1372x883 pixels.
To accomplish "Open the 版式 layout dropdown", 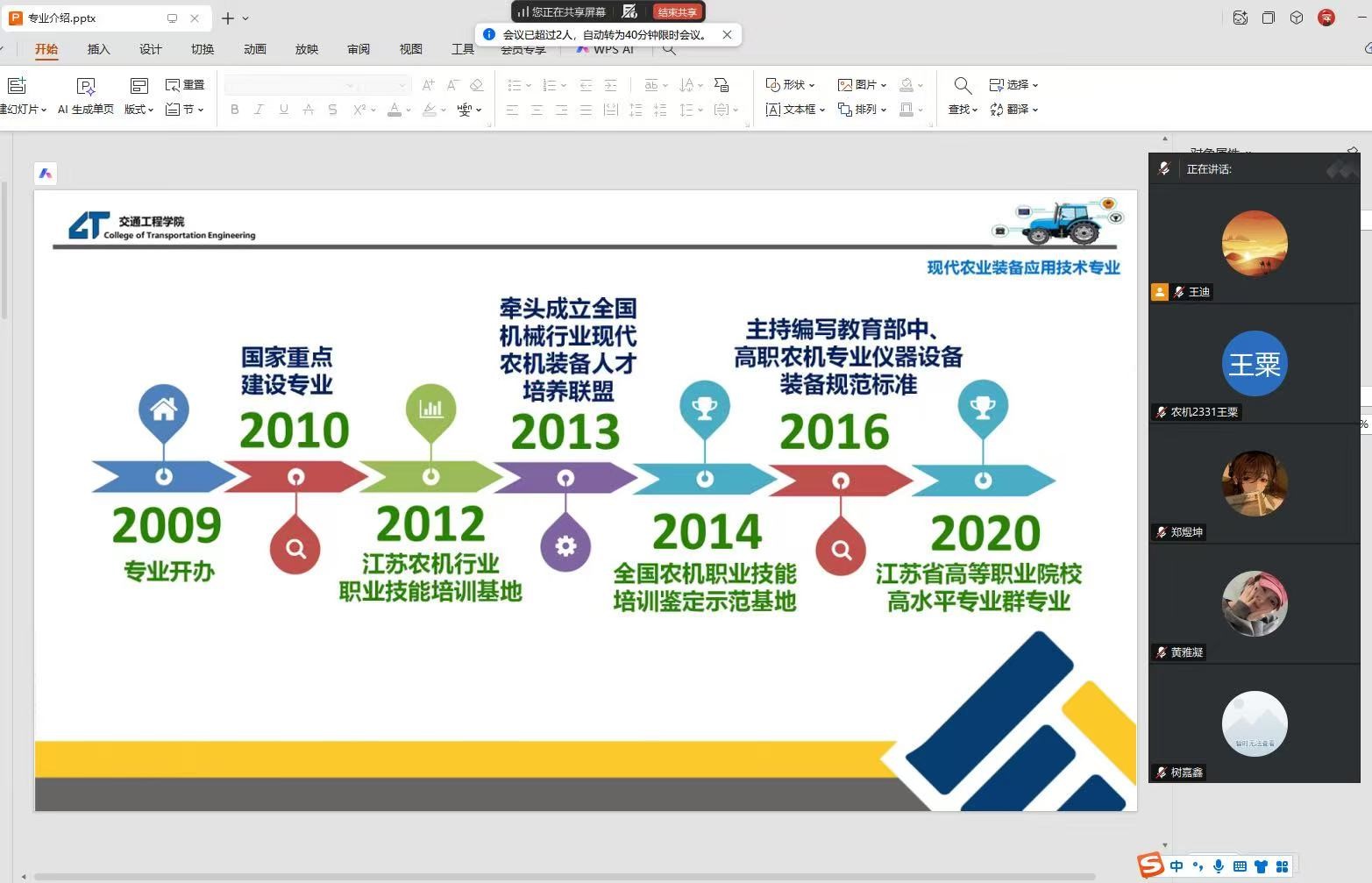I will click(x=139, y=110).
